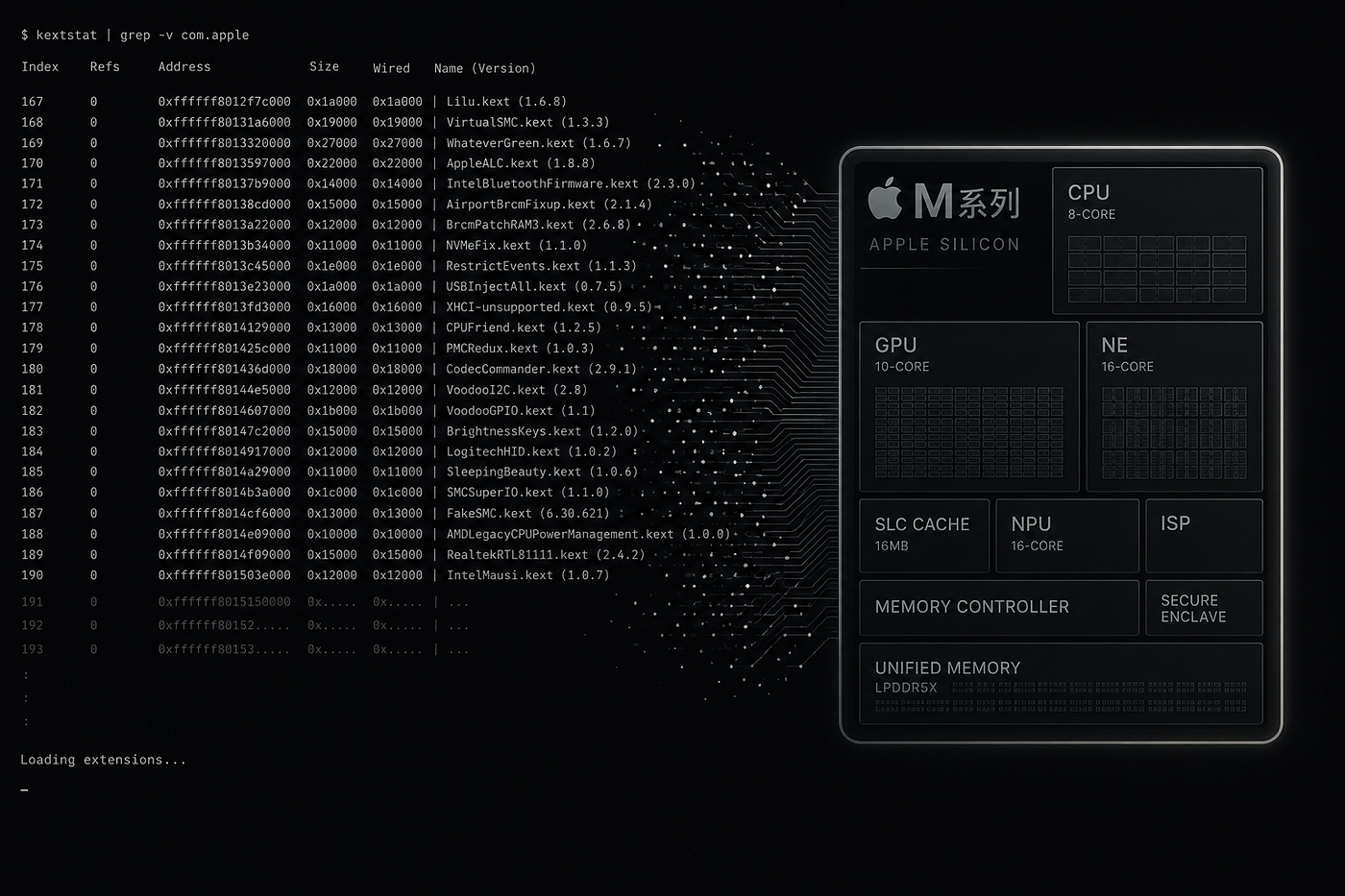Select PMCRedux.kext (1.0.3)
Image resolution: width=1345 pixels, height=896 pixels.
pyautogui.click(x=520, y=349)
